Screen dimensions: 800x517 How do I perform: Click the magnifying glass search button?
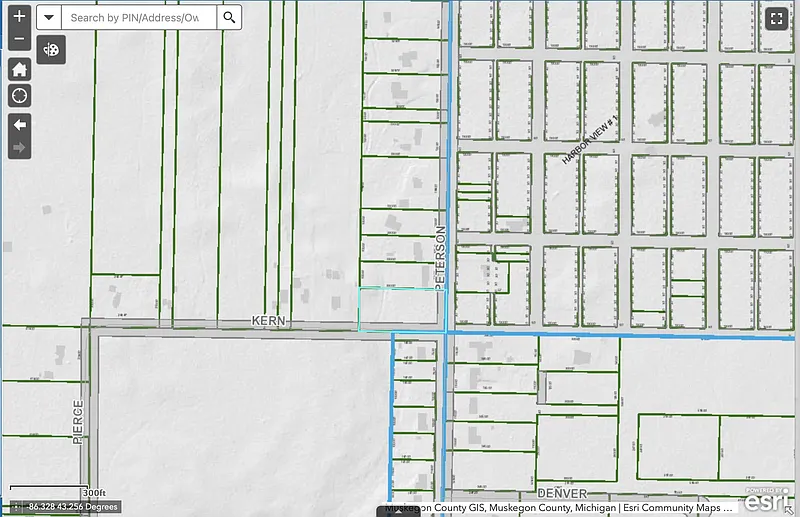tap(229, 17)
